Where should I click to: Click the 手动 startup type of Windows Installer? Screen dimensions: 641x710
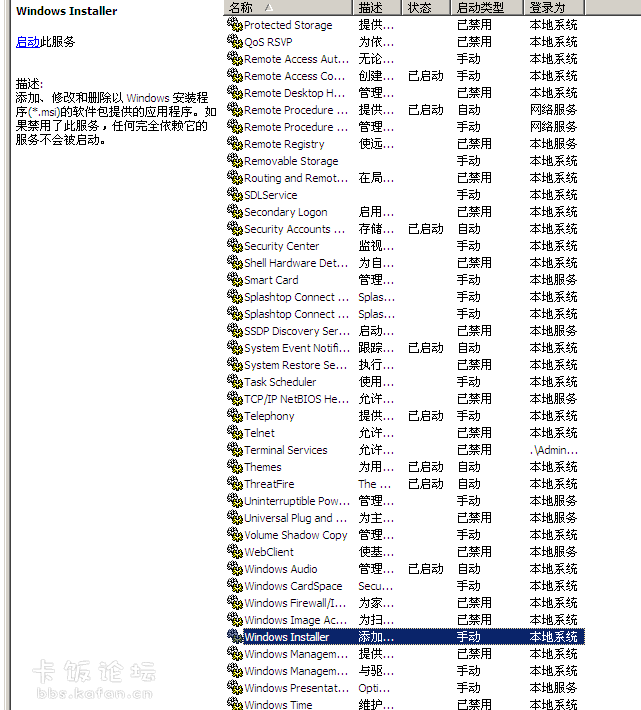[x=469, y=637]
